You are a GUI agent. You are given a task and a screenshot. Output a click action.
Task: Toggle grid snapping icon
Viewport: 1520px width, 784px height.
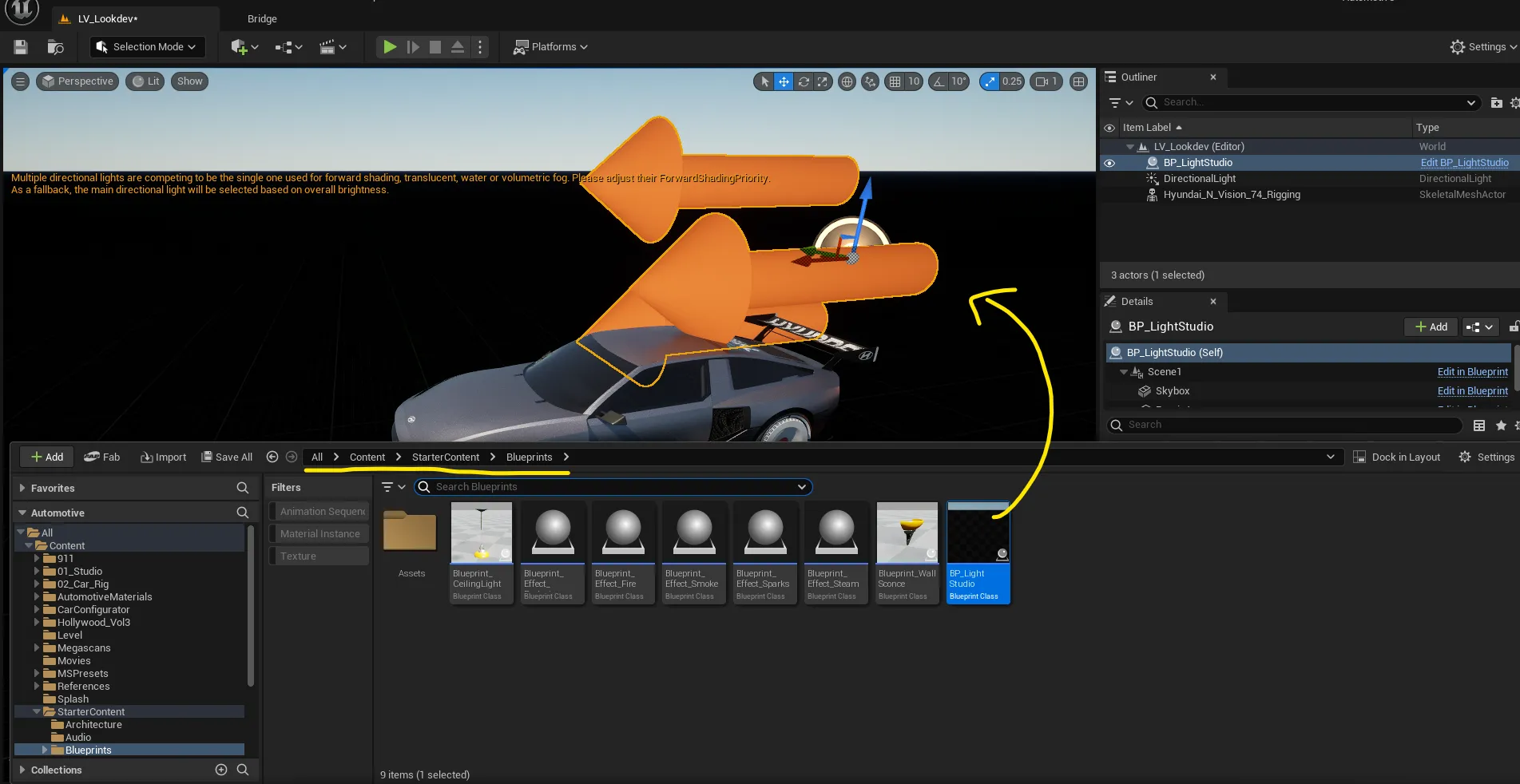coord(895,81)
